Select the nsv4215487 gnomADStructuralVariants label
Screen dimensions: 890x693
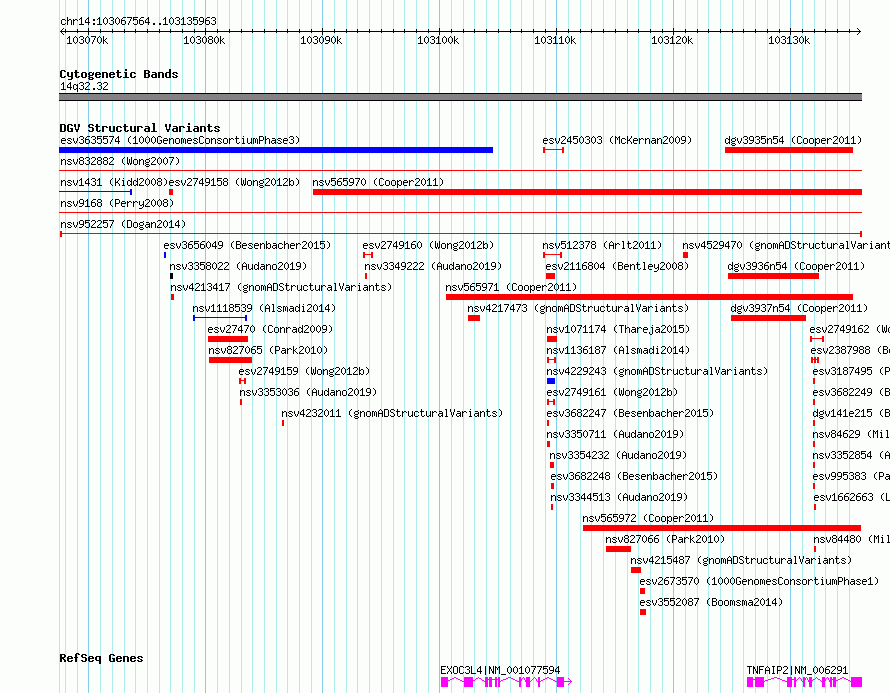coord(741,560)
